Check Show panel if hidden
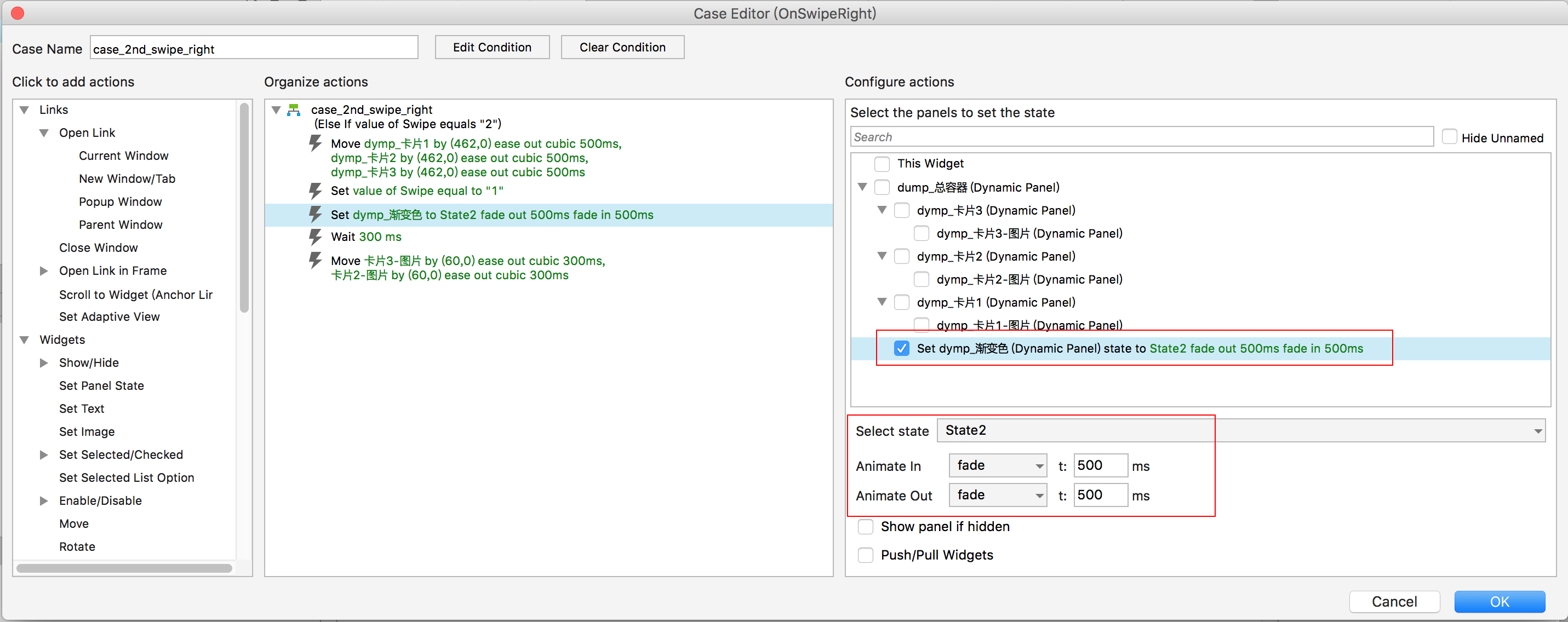This screenshot has width=1568, height=622. click(865, 526)
